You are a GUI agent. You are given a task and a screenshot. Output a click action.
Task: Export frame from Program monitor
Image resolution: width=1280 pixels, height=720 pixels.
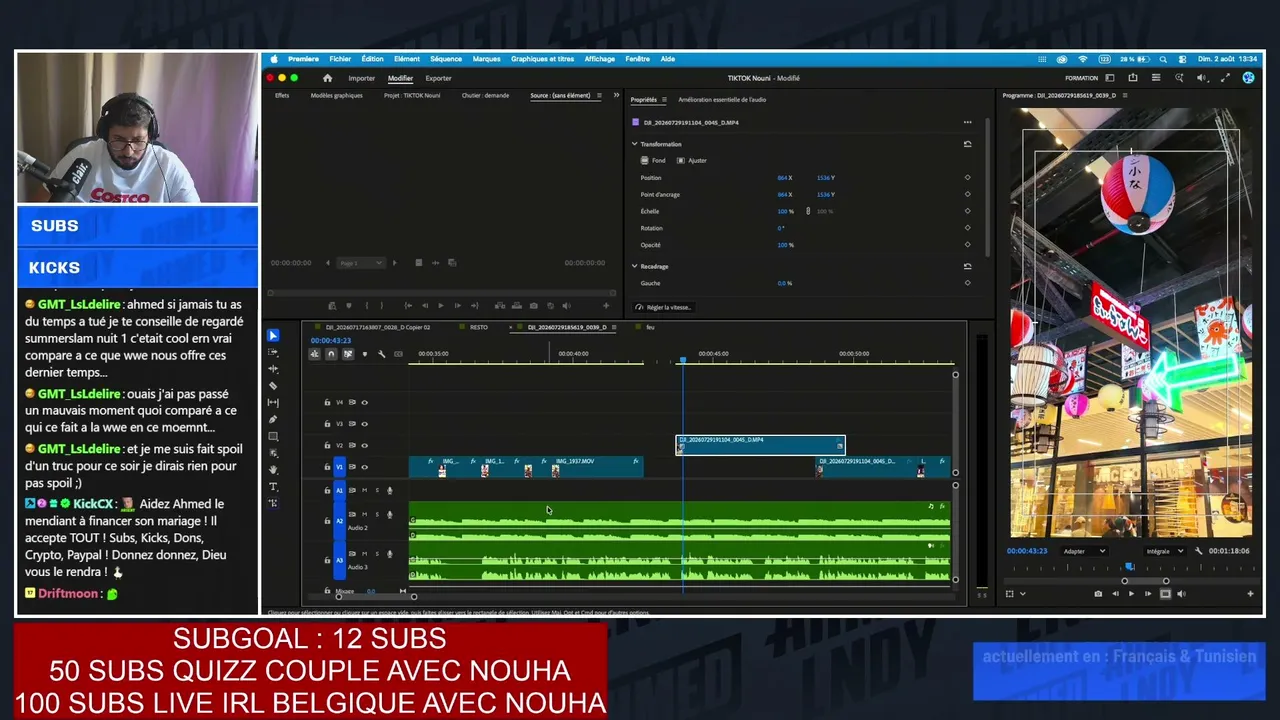pyautogui.click(x=1098, y=594)
